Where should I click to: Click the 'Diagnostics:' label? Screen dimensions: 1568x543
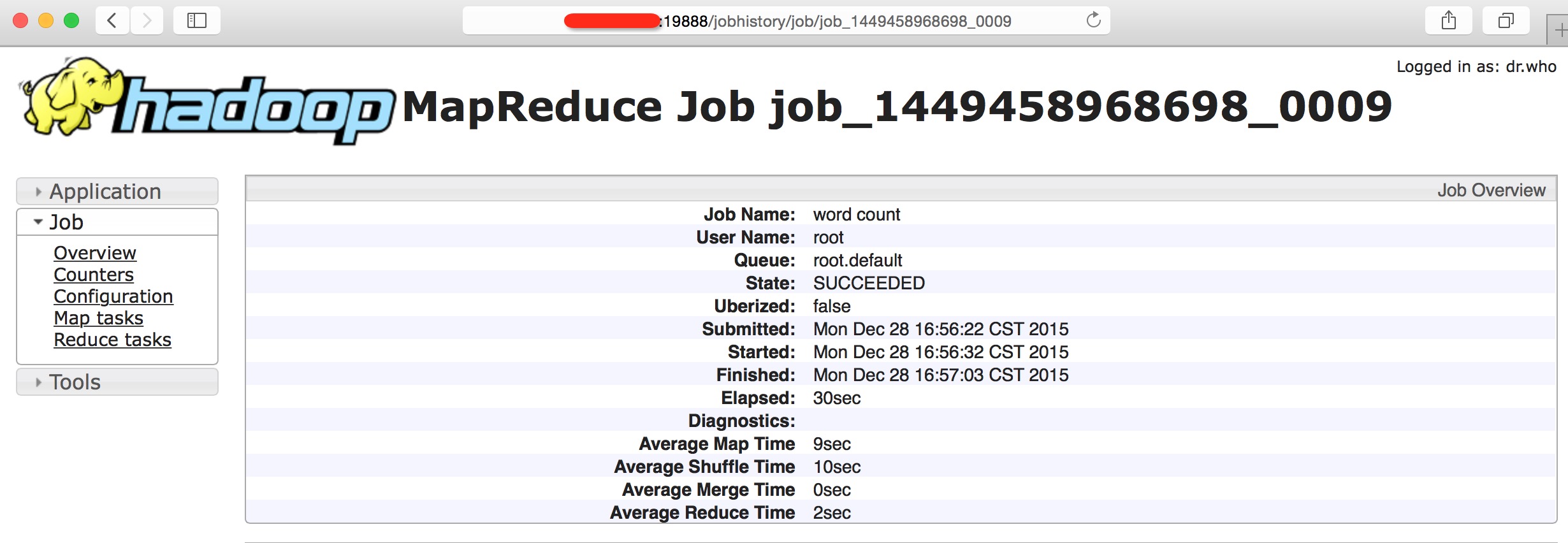click(741, 421)
